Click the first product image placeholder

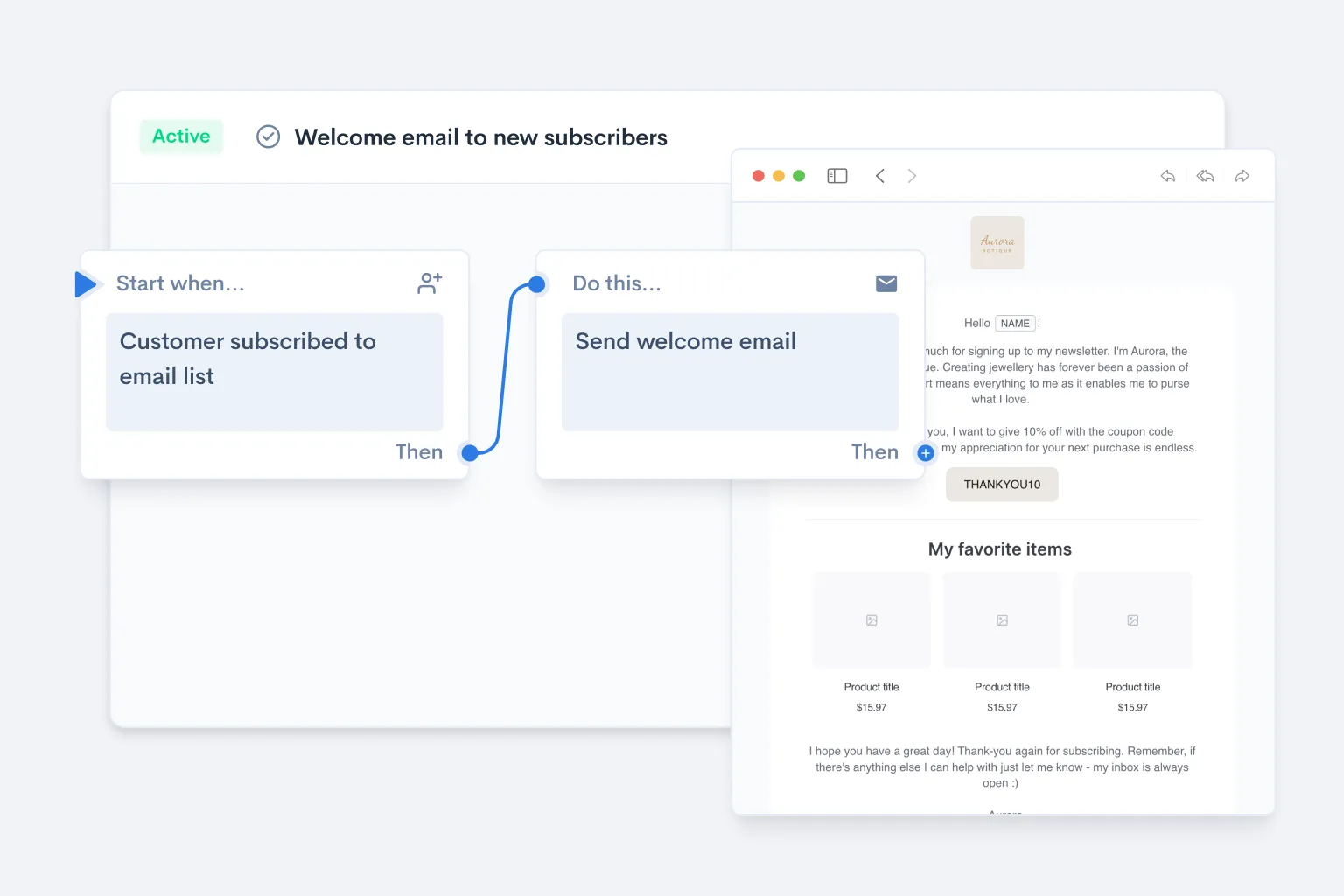871,620
